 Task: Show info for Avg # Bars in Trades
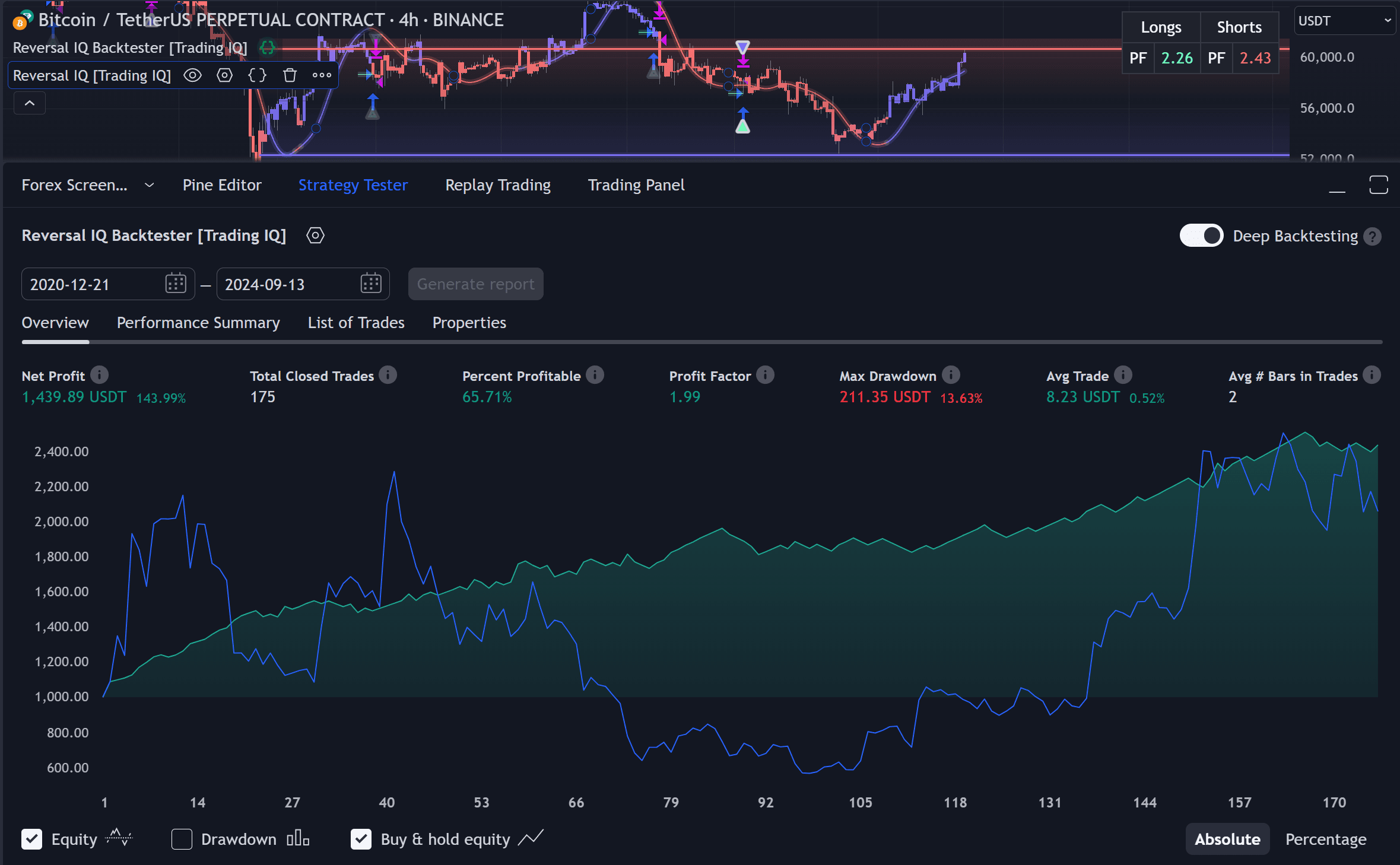[x=1372, y=375]
